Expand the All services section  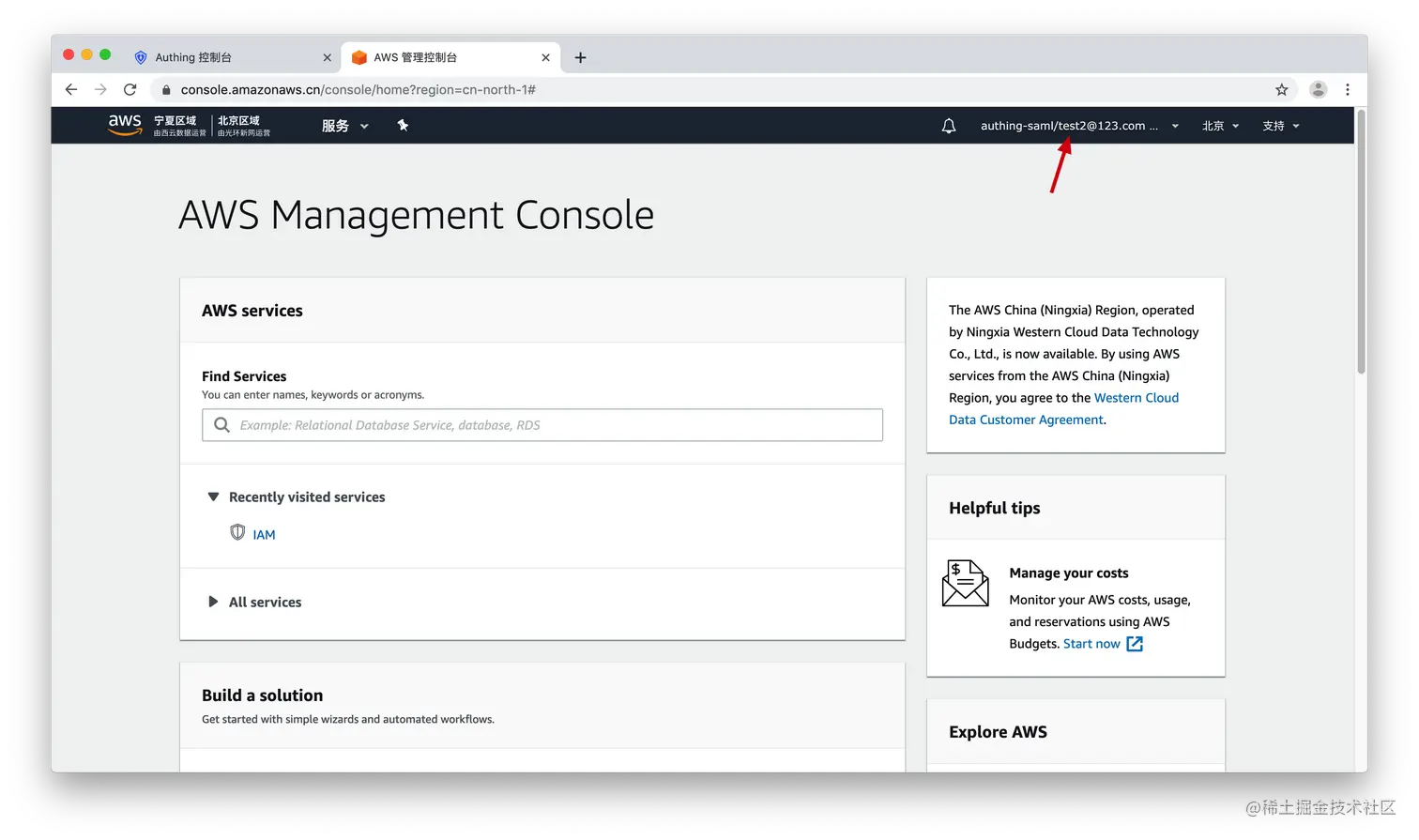click(254, 603)
